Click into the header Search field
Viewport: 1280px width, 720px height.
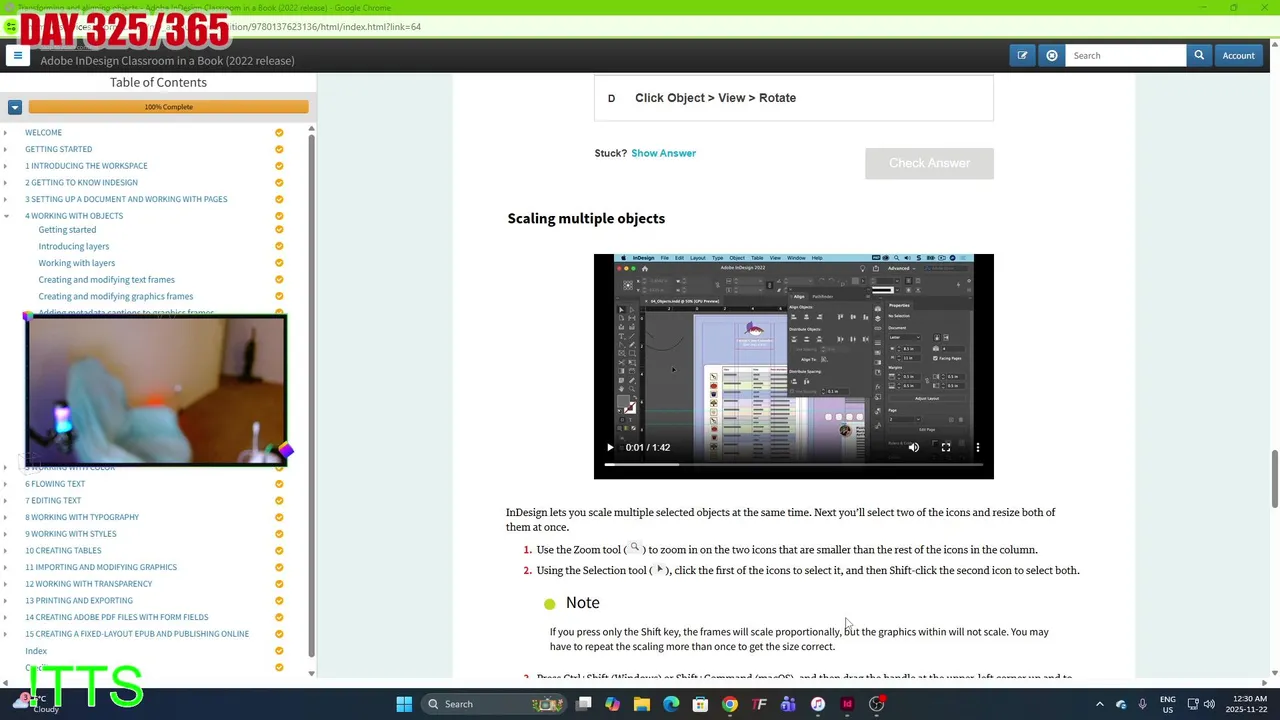[x=1126, y=56]
